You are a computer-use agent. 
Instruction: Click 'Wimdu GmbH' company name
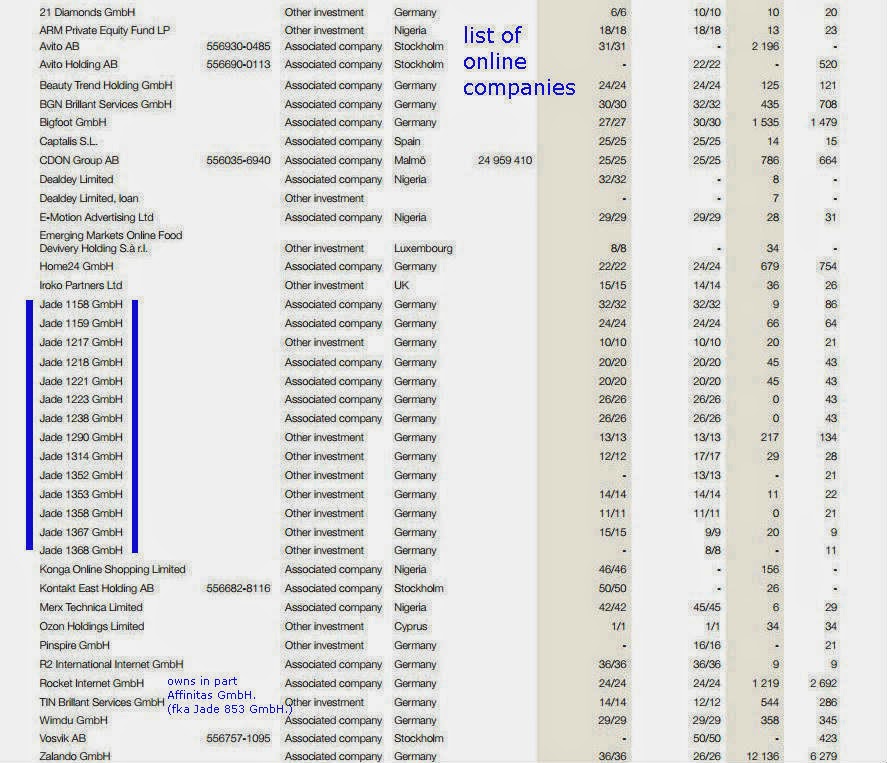pyautogui.click(x=74, y=721)
